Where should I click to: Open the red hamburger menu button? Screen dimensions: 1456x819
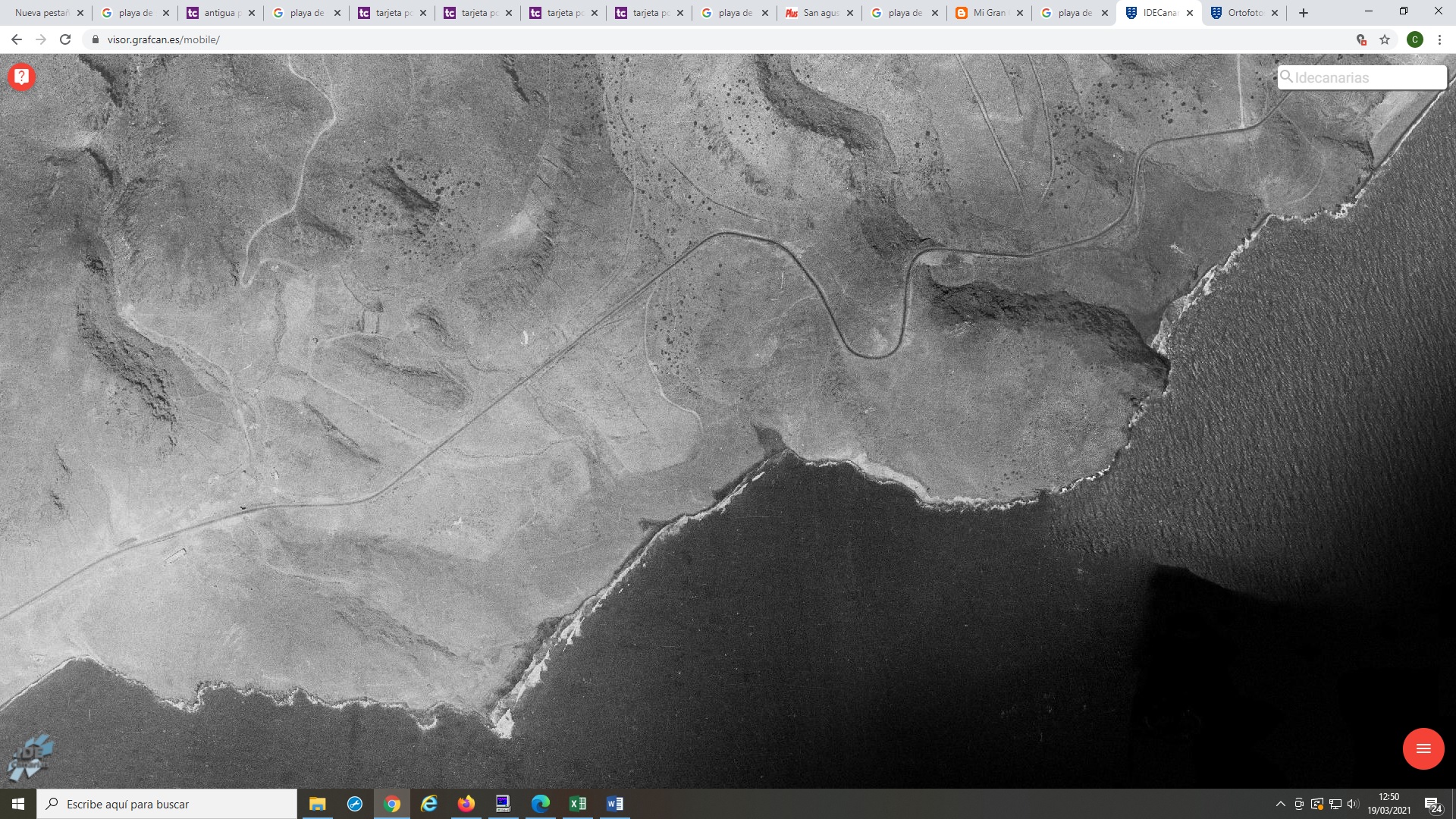(1423, 748)
